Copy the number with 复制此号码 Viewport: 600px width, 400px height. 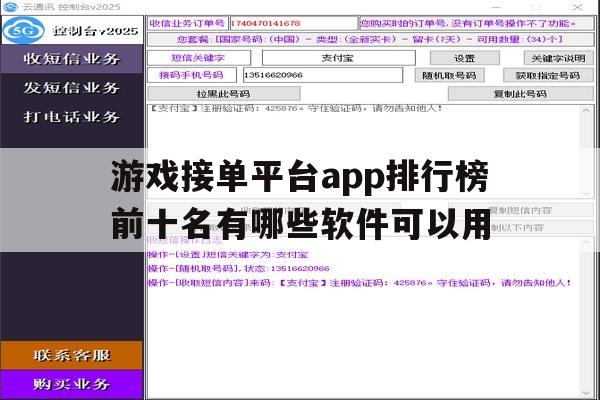520,94
